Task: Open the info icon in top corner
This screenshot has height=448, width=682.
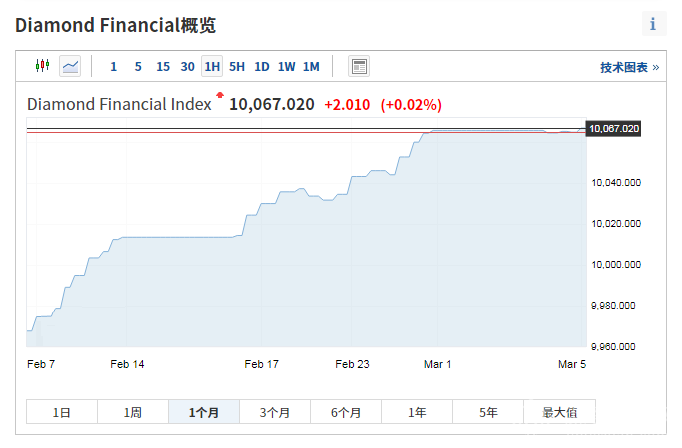Action: [653, 24]
